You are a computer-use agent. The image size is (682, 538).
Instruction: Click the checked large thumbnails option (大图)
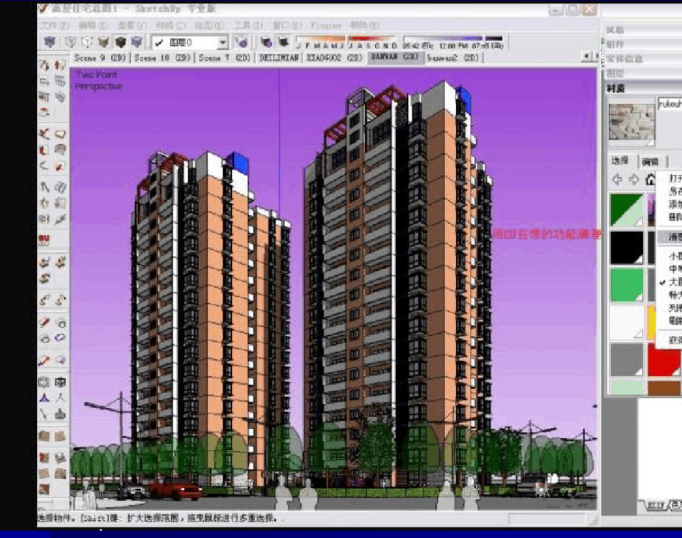[673, 282]
